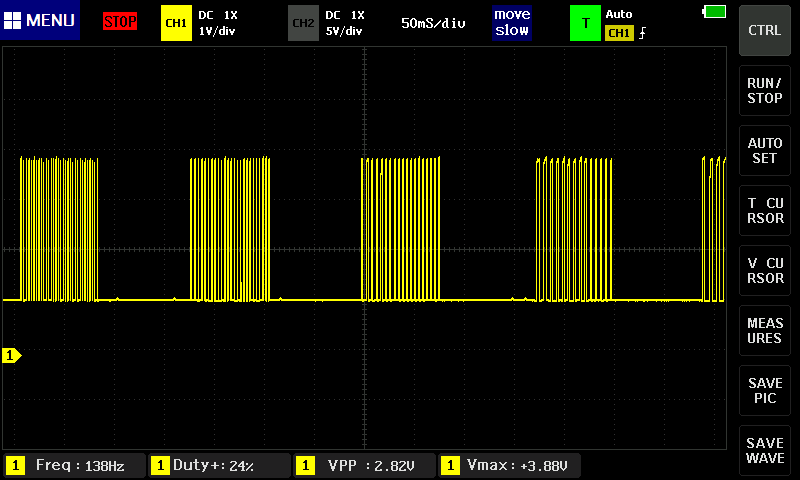800x480 pixels.
Task: Tap the yellow 1 badge beside Vmax
Action: [450, 465]
